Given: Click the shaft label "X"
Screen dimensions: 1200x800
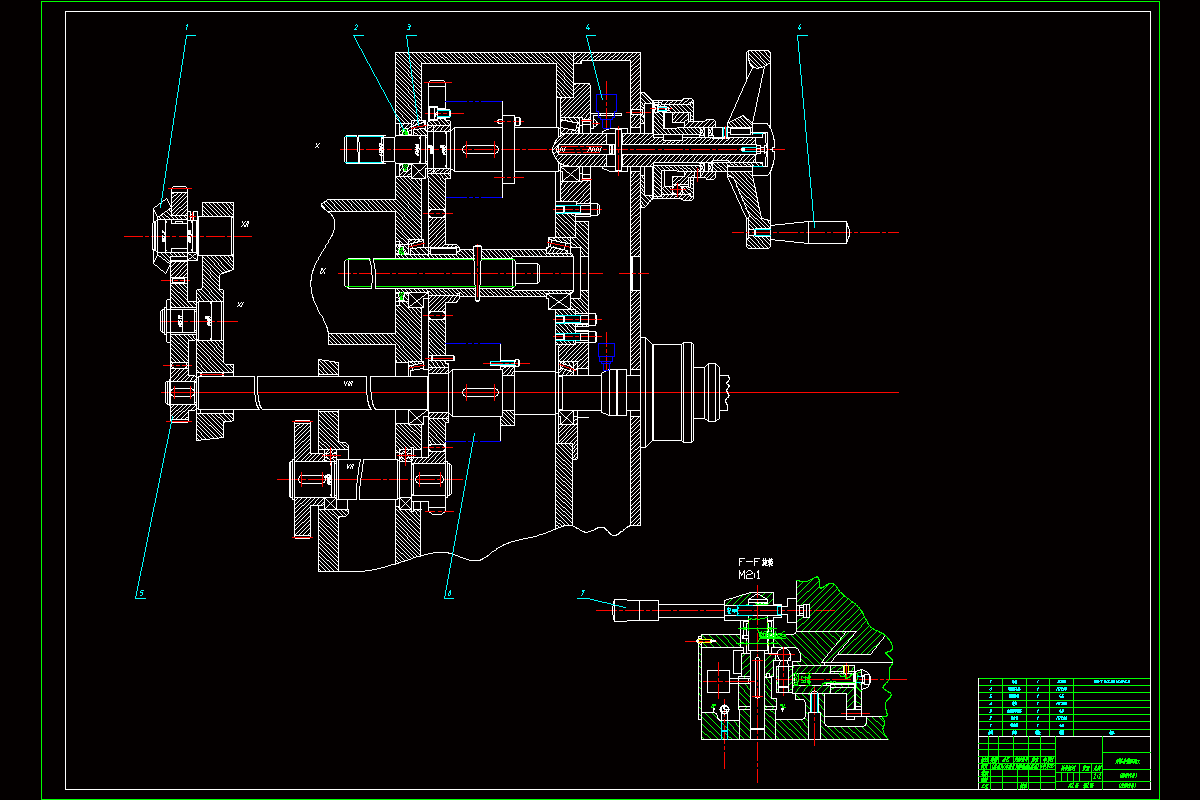Looking at the screenshot, I should (317, 146).
